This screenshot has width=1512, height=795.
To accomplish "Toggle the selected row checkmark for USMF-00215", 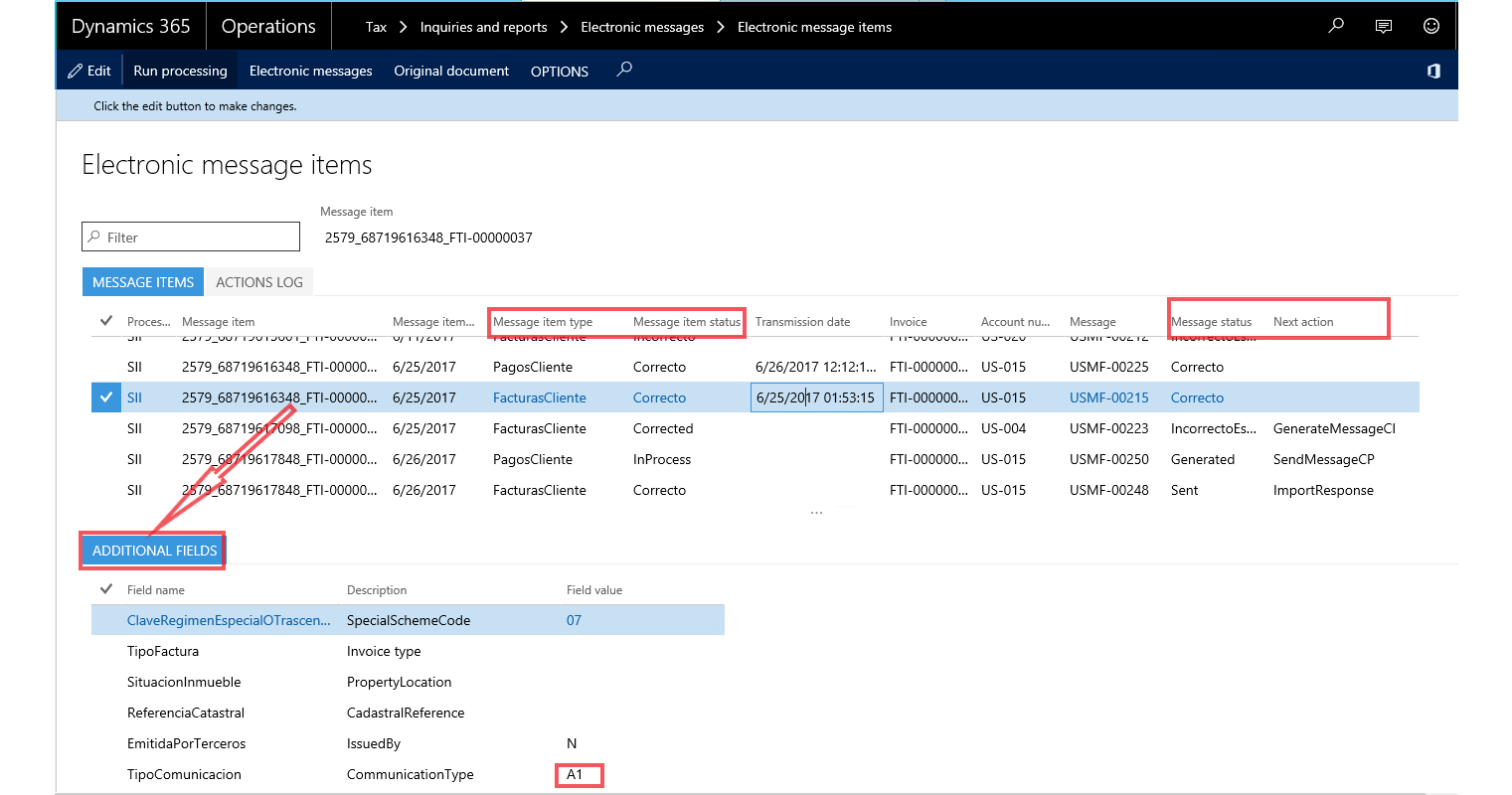I will click(x=106, y=397).
